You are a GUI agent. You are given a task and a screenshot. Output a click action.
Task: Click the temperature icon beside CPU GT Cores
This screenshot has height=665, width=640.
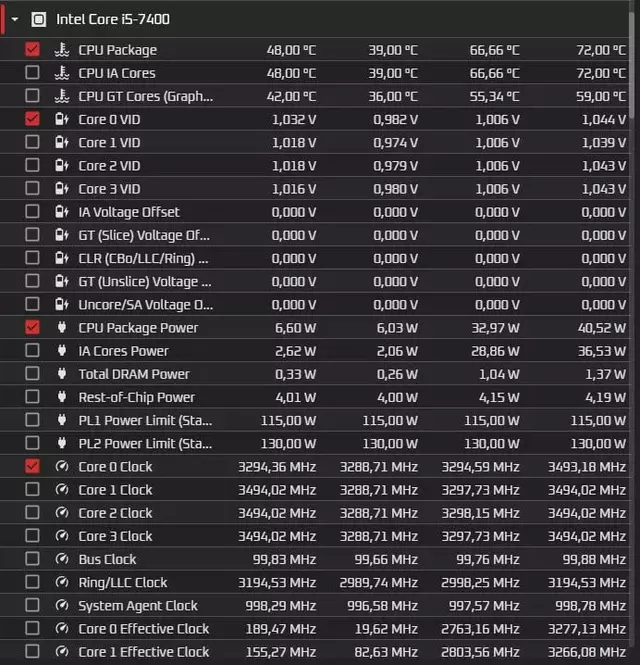(62, 96)
